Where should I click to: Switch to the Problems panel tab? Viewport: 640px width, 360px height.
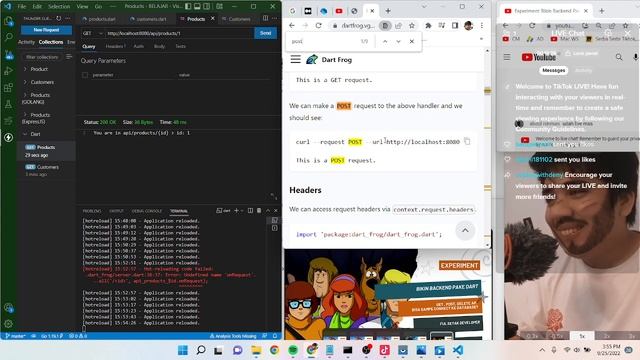[92, 211]
